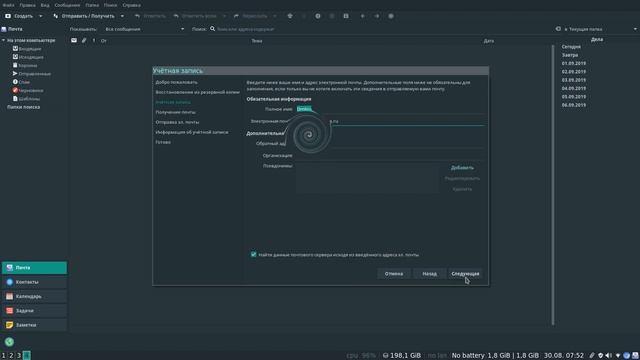The image size is (640, 360).
Task: Sort messages by the Тема column
Action: click(x=257, y=41)
